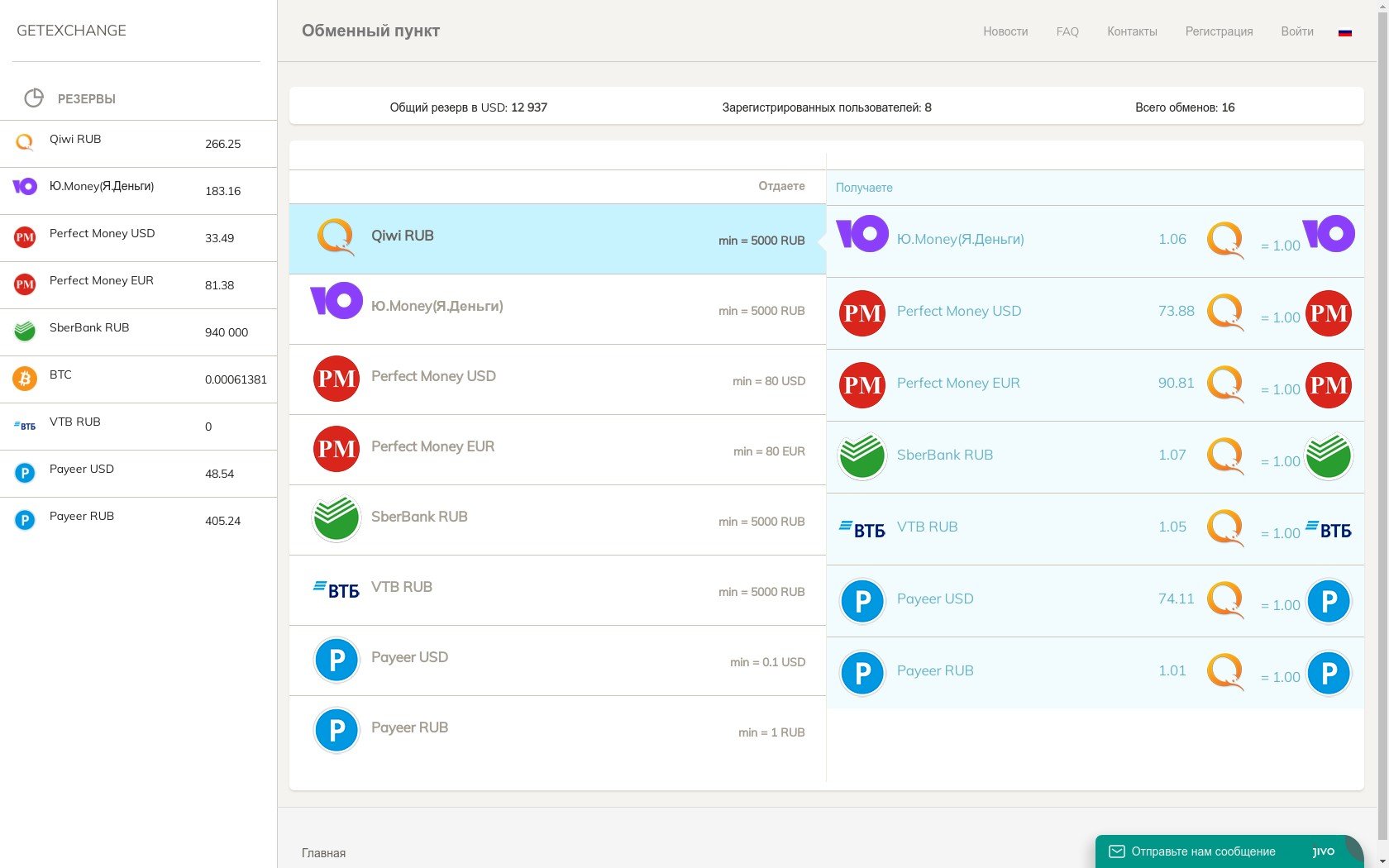Open the Jivo chat message button
This screenshot has width=1389, height=868.
coord(1229,851)
